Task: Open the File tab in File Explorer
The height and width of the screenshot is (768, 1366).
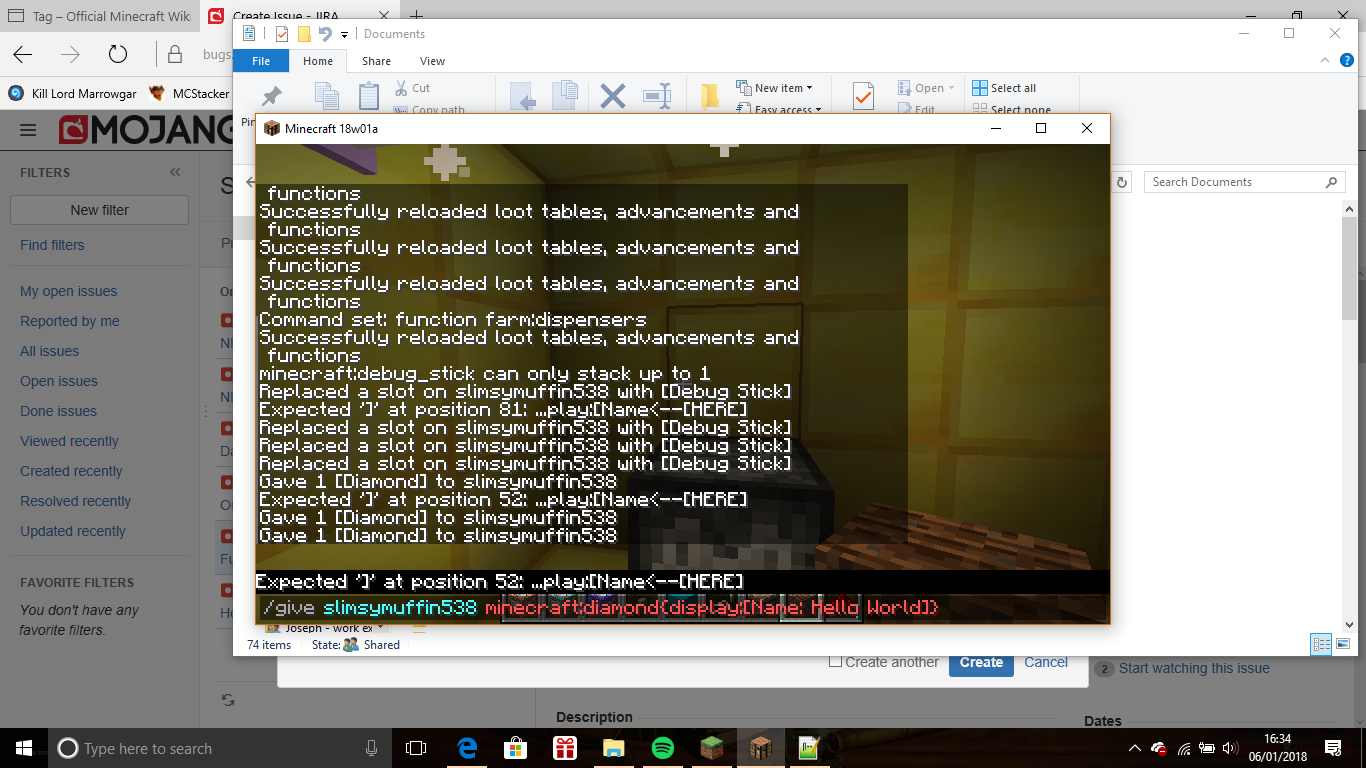Action: pyautogui.click(x=261, y=61)
